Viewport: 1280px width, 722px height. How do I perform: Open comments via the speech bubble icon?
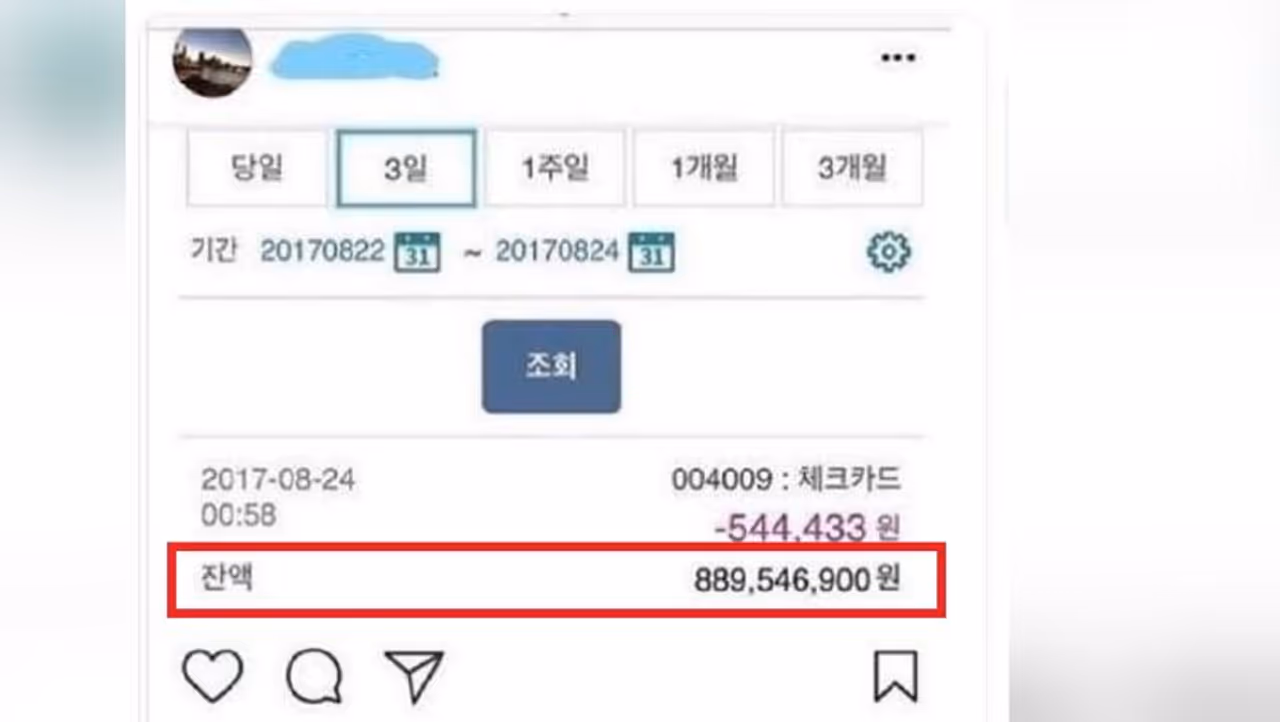[x=314, y=677]
